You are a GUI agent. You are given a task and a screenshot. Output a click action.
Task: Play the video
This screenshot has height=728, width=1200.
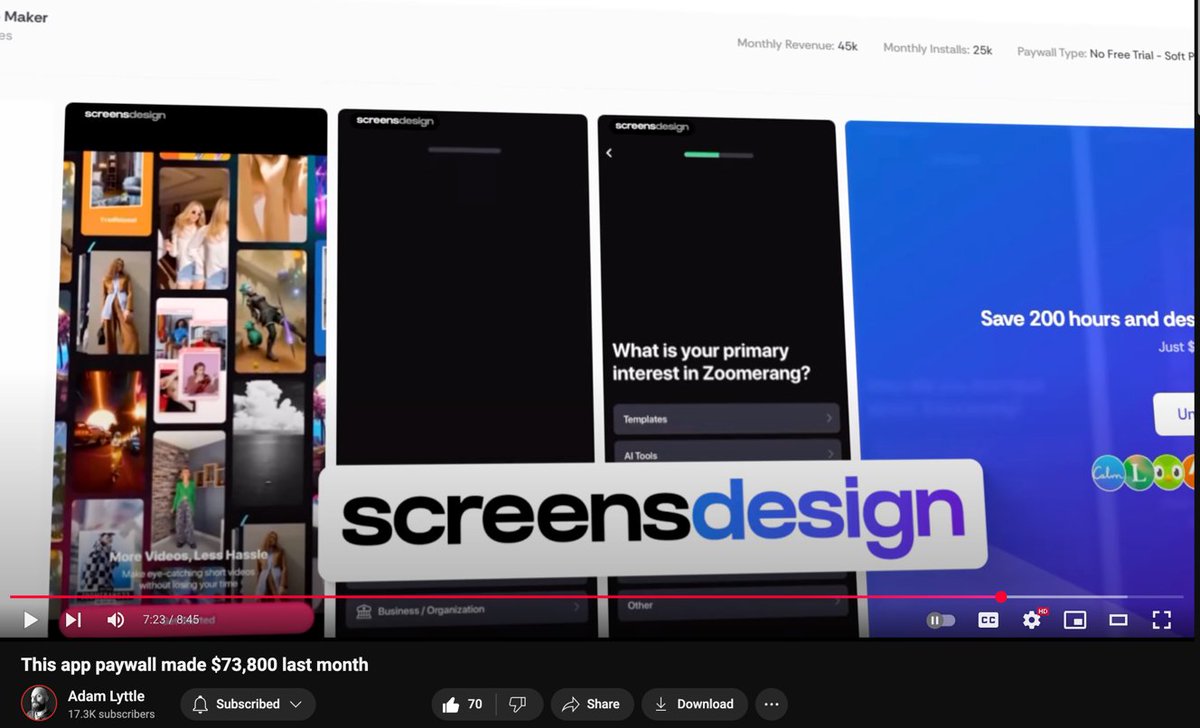30,620
